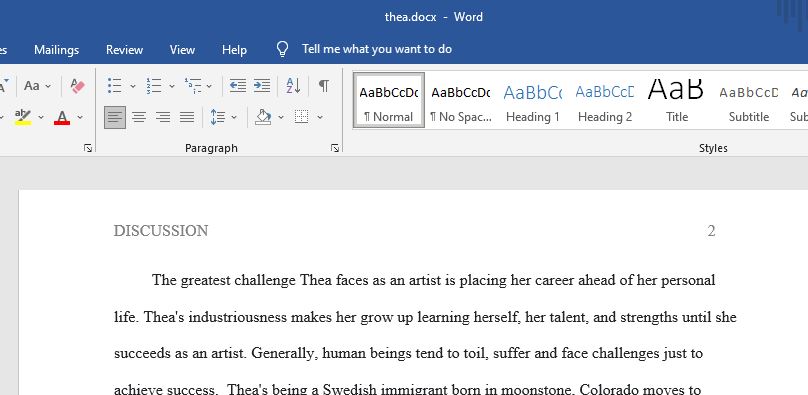This screenshot has width=808, height=395.
Task: Apply the Heading 1 style
Action: click(x=533, y=100)
